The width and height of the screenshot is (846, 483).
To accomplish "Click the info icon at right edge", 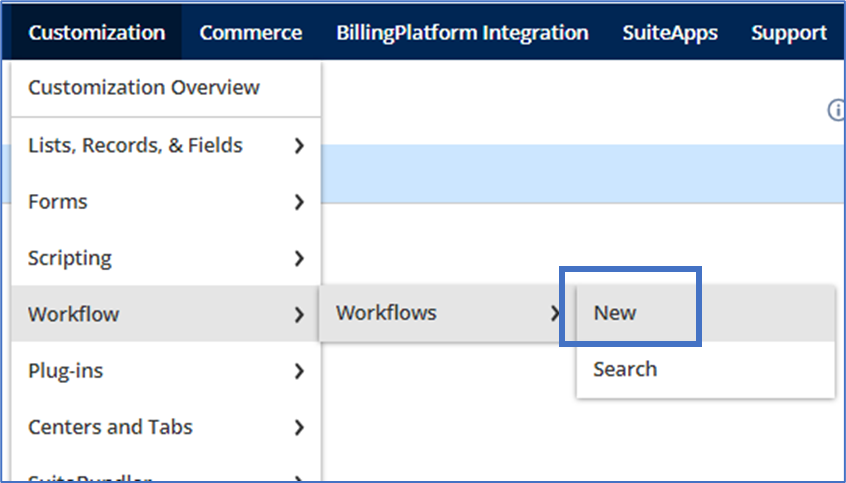I will tap(837, 110).
